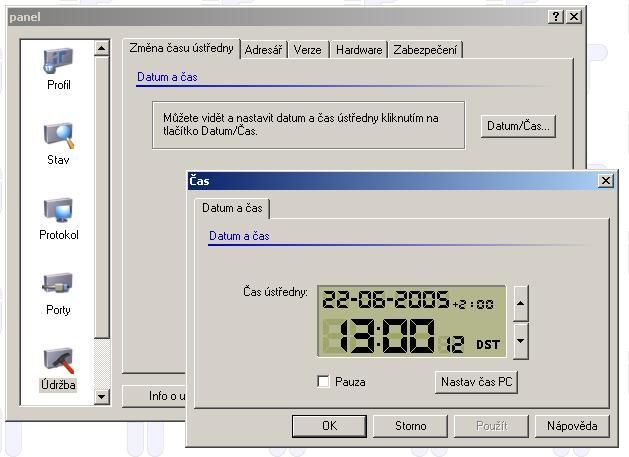Image resolution: width=629 pixels, height=457 pixels.
Task: Enable the Pauza checkbox
Action: pyautogui.click(x=323, y=382)
